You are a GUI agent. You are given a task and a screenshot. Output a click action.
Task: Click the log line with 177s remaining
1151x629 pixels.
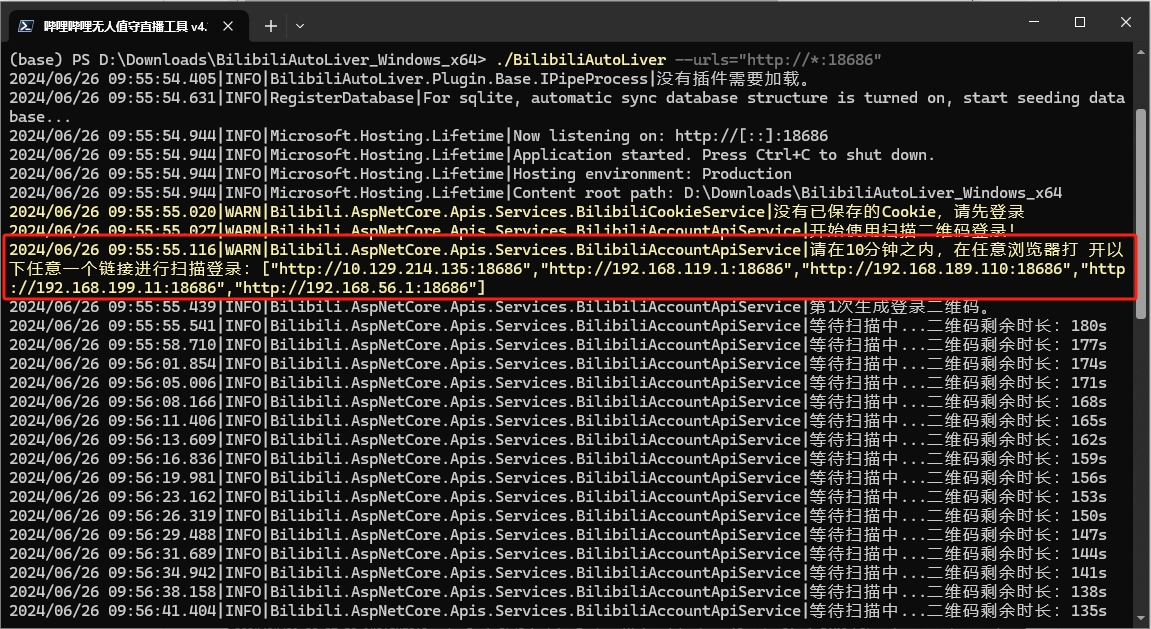pos(558,345)
